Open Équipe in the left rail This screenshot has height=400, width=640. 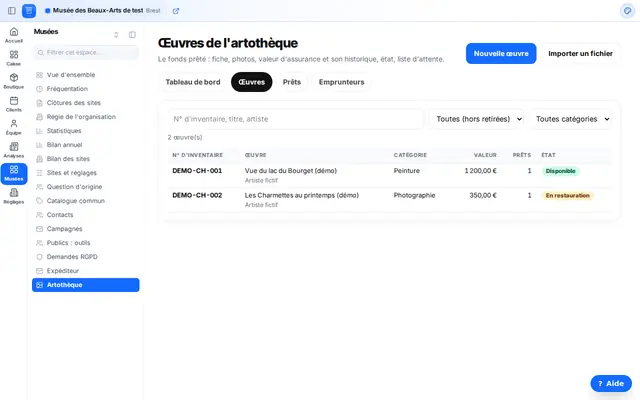point(14,127)
